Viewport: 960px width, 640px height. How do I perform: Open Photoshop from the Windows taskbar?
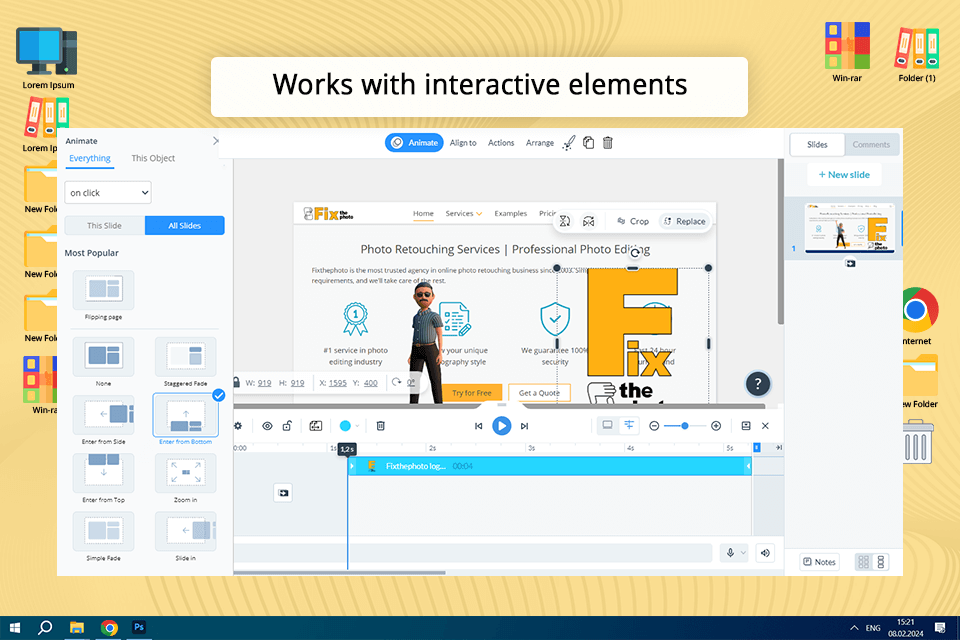(x=139, y=627)
